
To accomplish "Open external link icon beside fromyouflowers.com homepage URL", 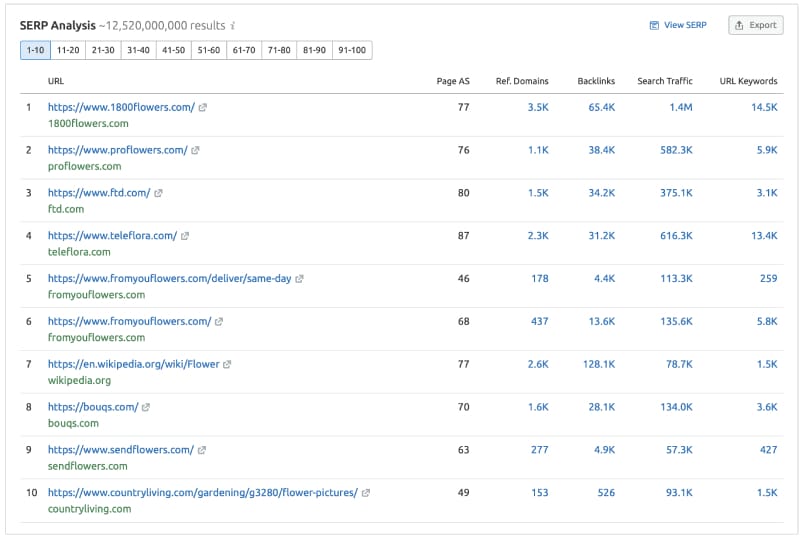I will pos(219,322).
